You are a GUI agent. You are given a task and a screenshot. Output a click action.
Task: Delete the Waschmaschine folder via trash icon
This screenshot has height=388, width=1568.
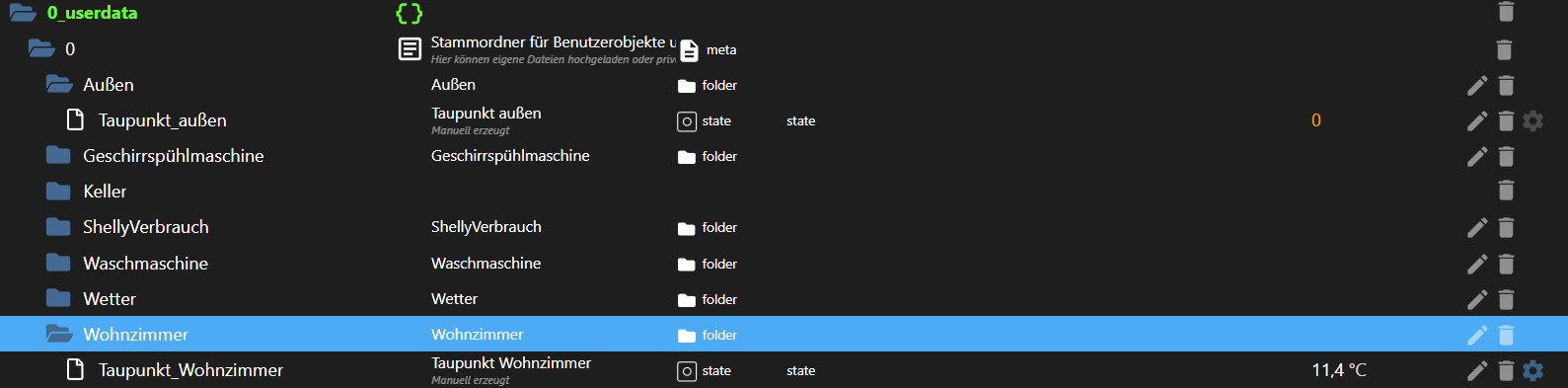pos(1506,265)
